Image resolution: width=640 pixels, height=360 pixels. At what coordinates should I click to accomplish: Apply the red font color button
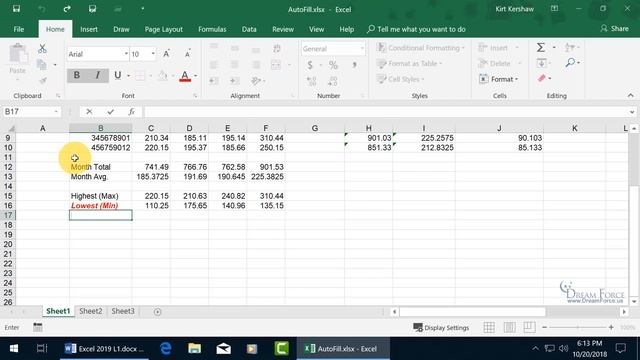185,76
